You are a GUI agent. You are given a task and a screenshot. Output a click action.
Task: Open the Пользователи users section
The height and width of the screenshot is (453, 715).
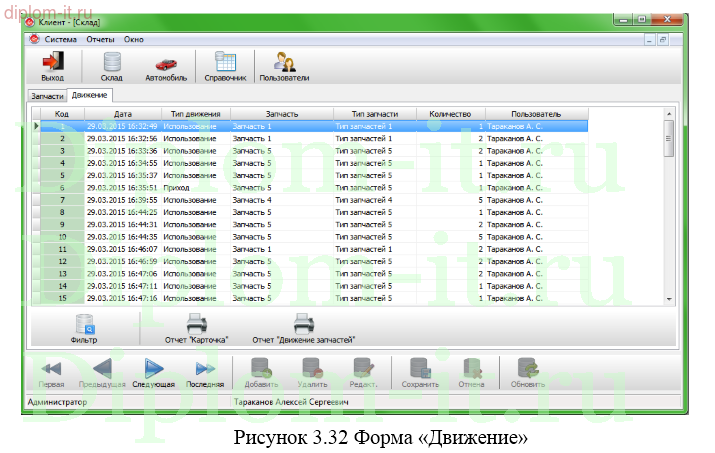pyautogui.click(x=284, y=66)
